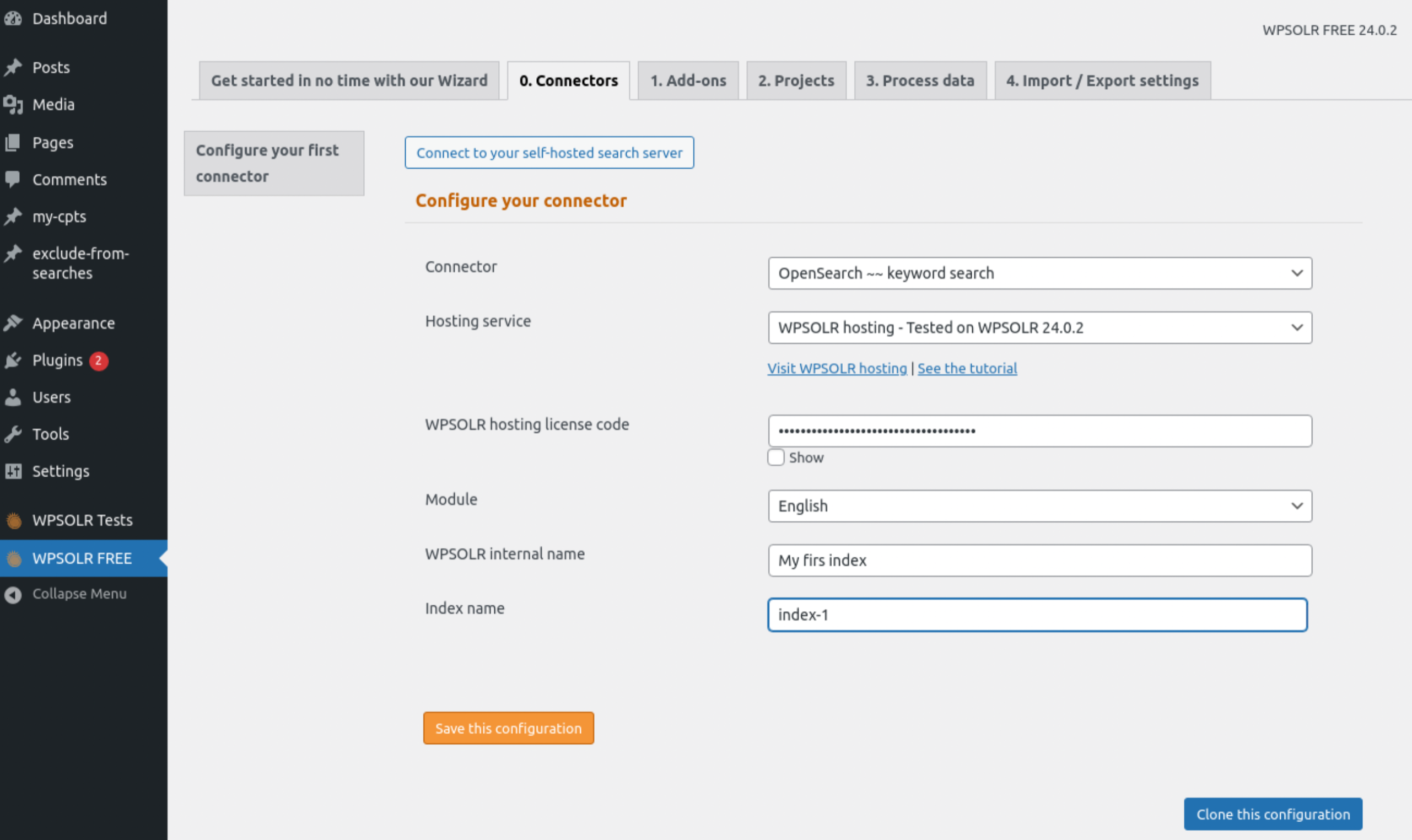Click the exclude-from-searches pin icon
1412x840 pixels.
tap(13, 254)
